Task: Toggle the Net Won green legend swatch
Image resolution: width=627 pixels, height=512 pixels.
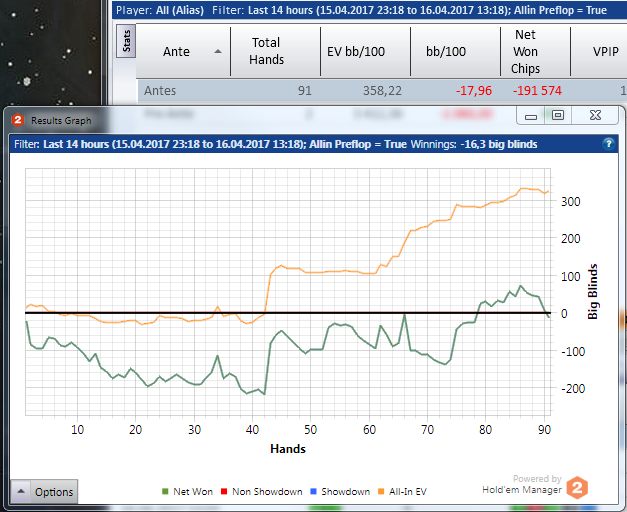Action: click(x=165, y=491)
